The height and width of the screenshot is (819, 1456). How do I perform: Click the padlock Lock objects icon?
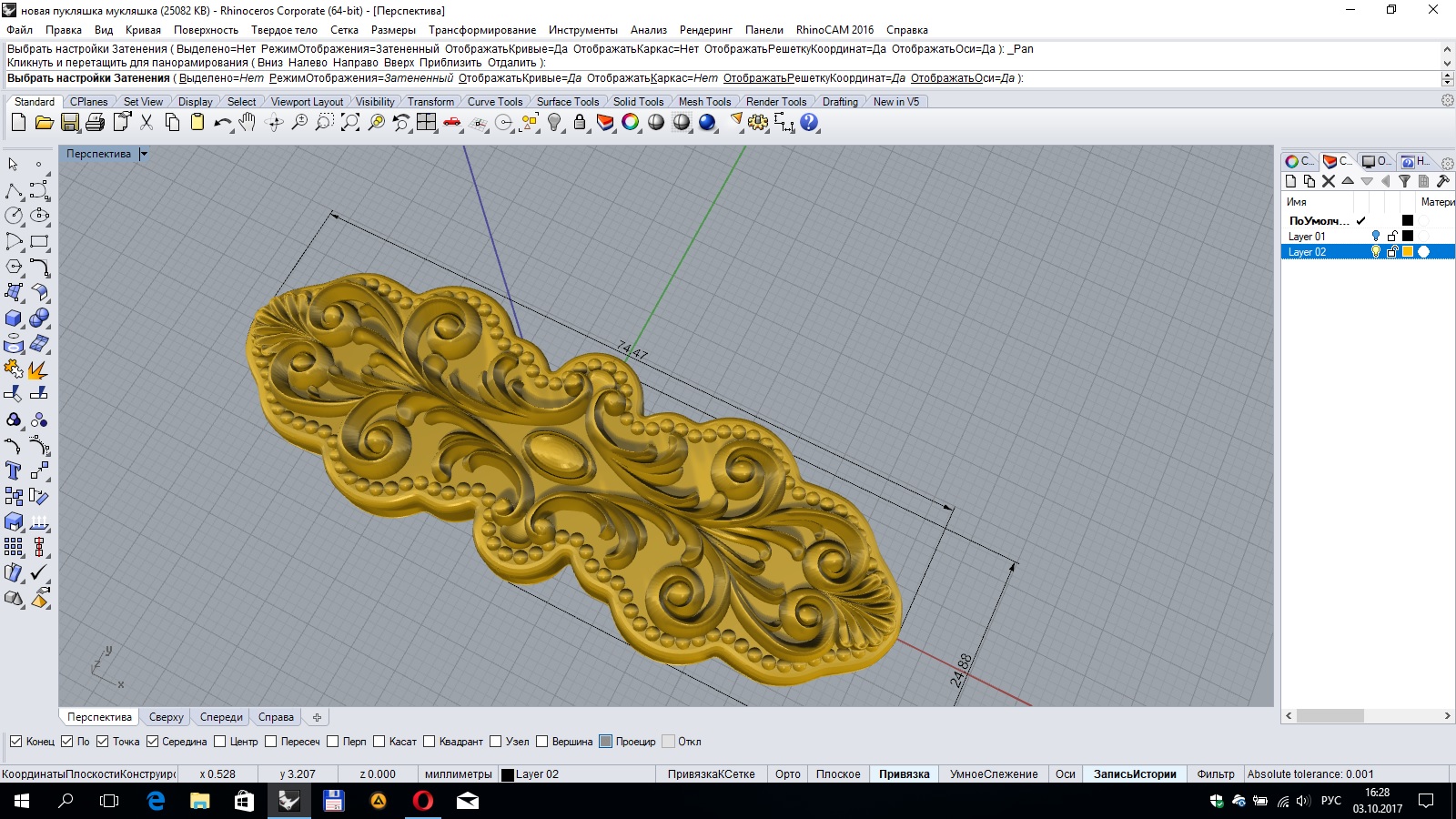580,123
